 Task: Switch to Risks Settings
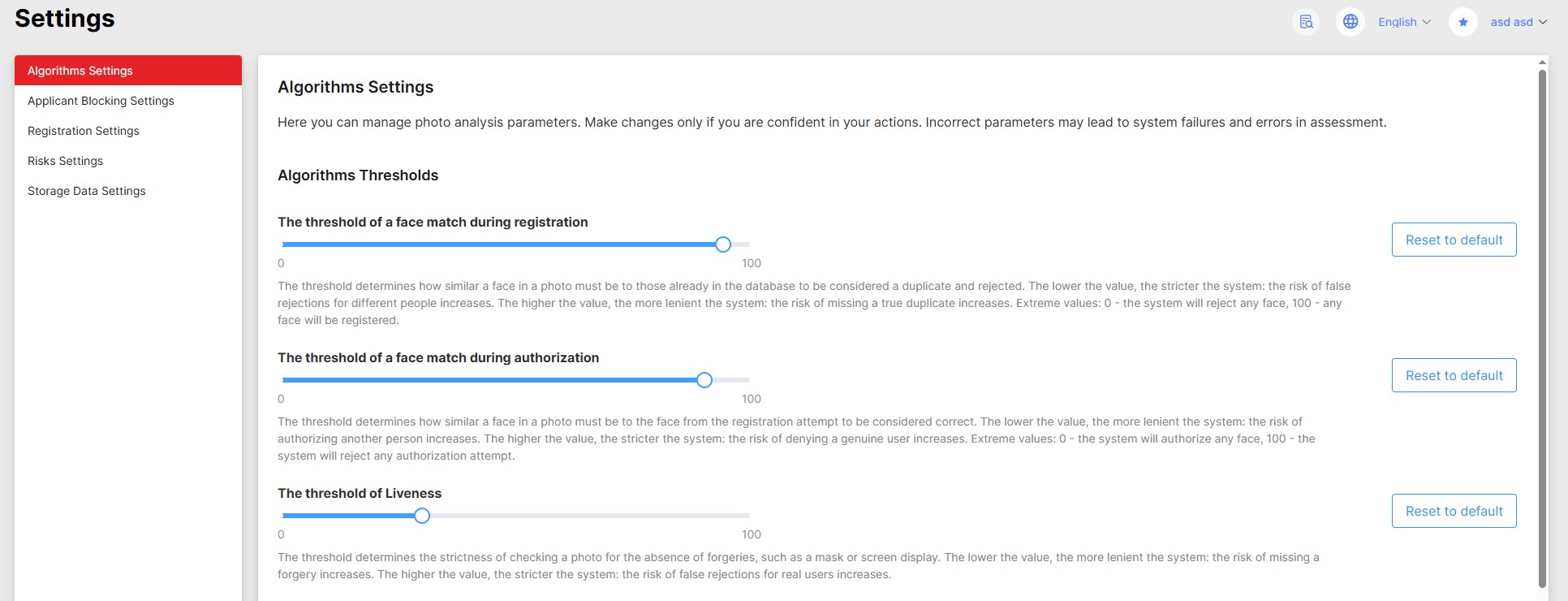pyautogui.click(x=65, y=161)
